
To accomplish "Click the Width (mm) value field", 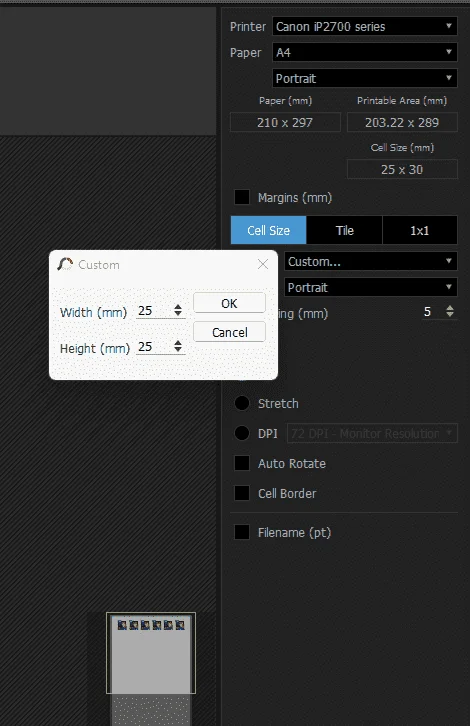I will click(x=154, y=311).
